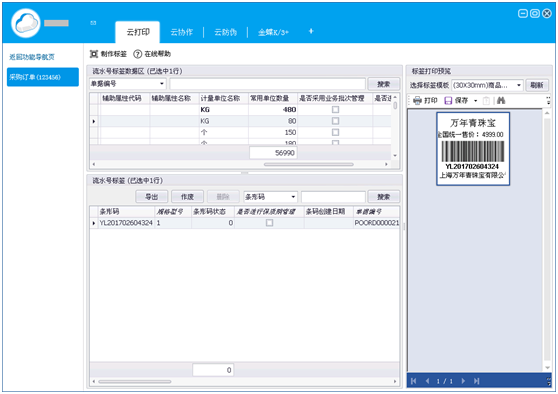
Task: Toggle batch management checkbox for 80 row
Action: [335, 121]
